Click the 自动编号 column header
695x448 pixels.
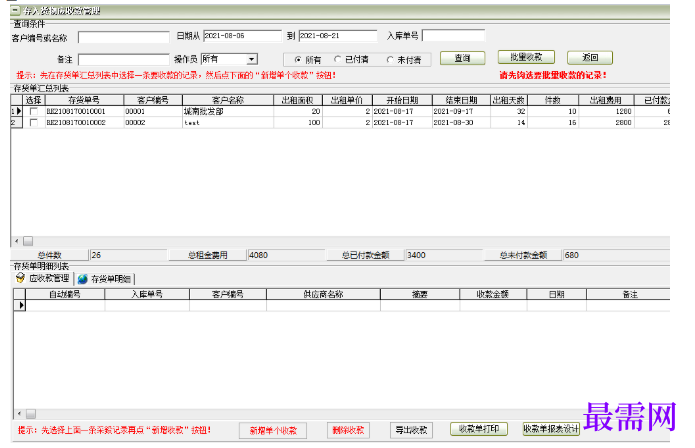(x=65, y=294)
